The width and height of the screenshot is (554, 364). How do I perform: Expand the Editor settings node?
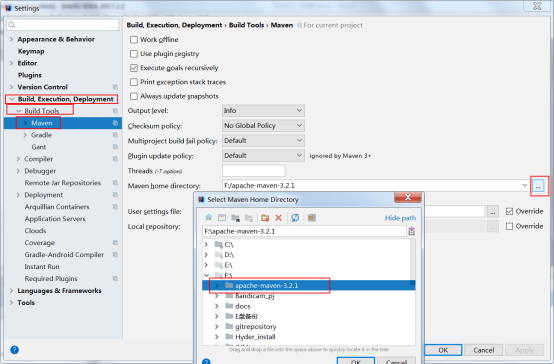pos(11,63)
